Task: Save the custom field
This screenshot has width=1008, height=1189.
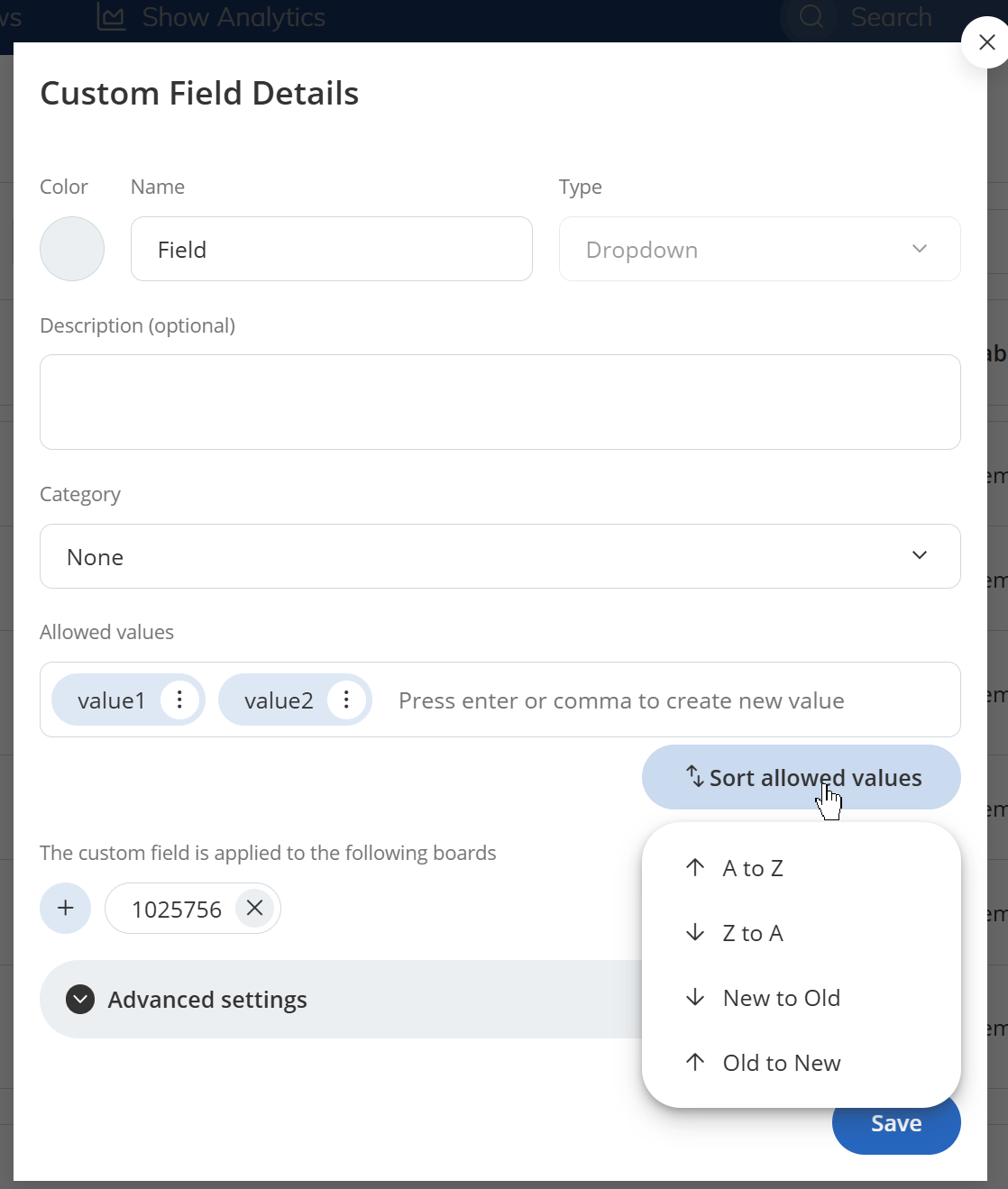Action: click(895, 1123)
